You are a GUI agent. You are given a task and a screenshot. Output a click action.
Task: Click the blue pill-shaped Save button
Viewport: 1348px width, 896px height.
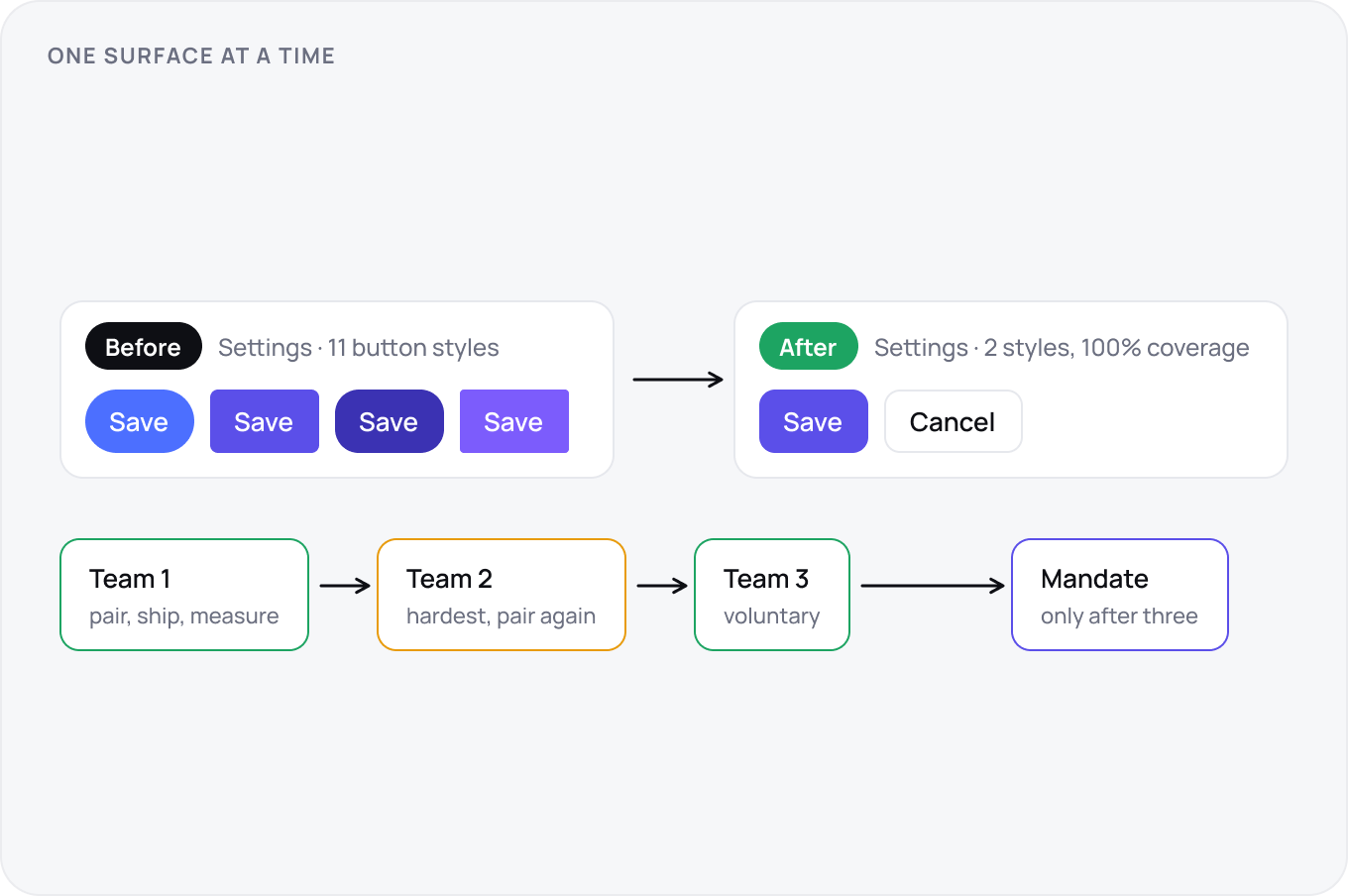coord(140,421)
